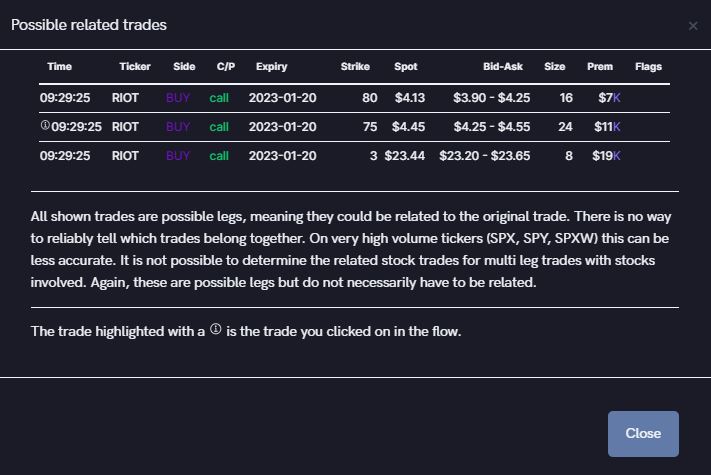Screen dimensions: 711x475
Task: Dismiss dialog with the X icon
Action: 693,26
